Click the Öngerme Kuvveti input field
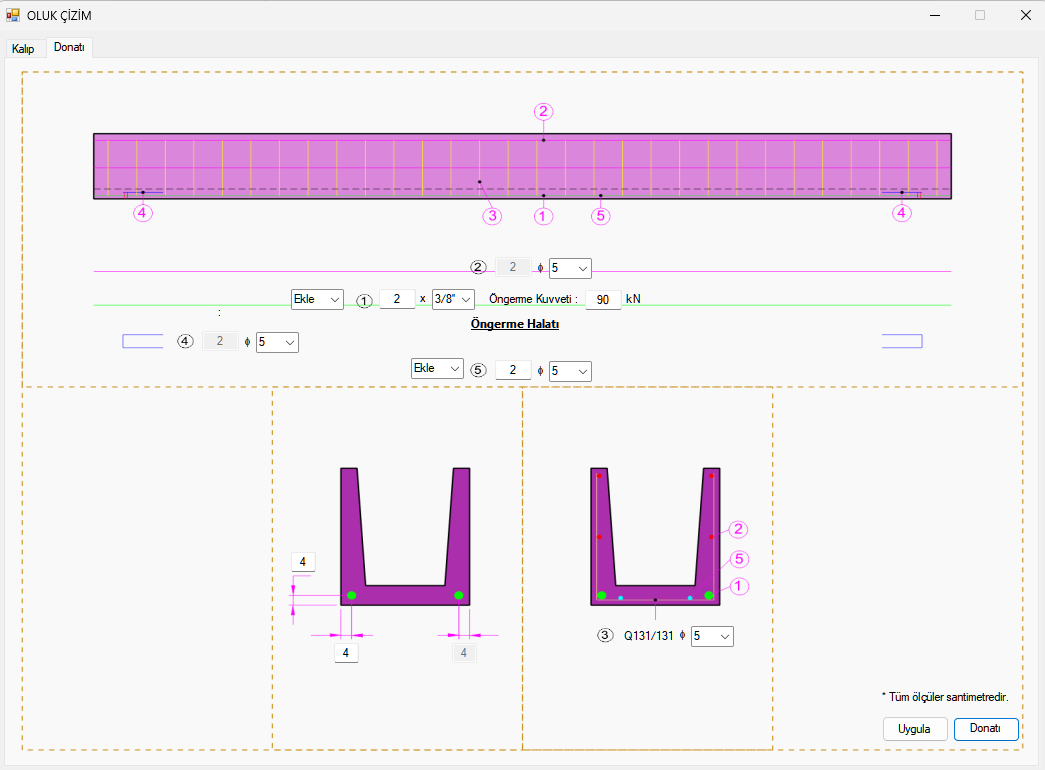 coord(603,300)
